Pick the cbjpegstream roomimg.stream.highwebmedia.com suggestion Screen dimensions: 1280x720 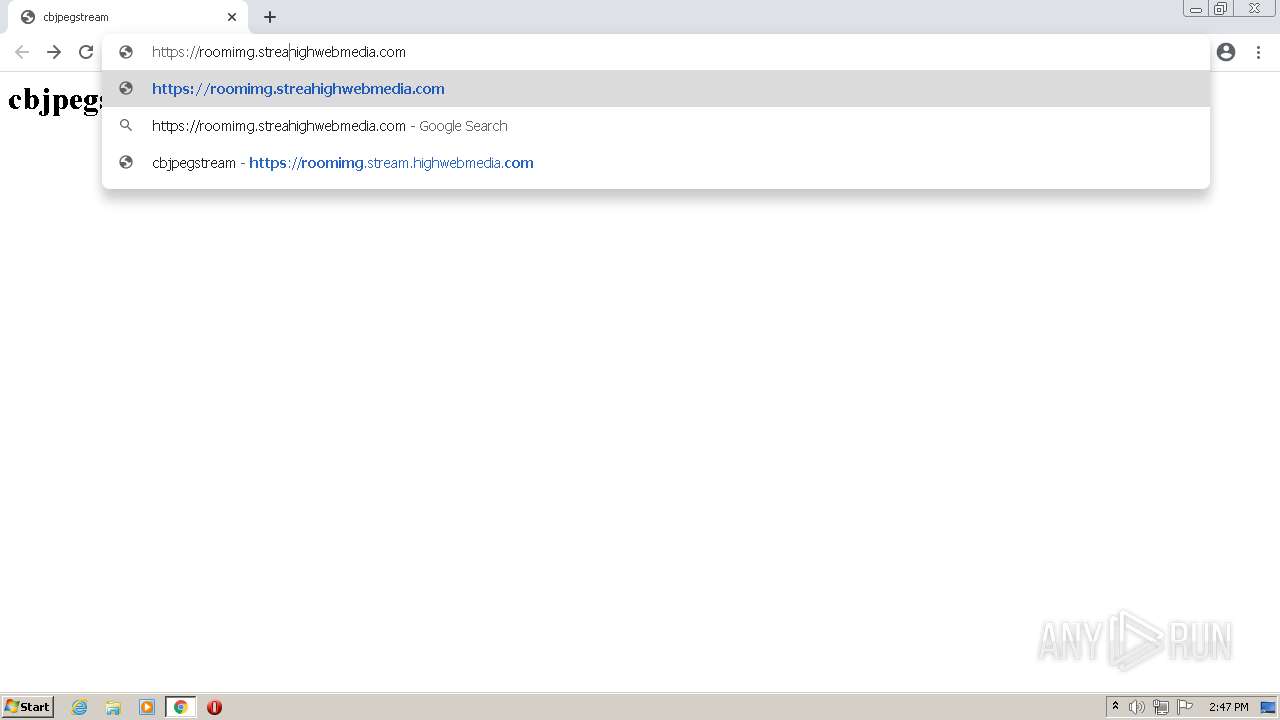pyautogui.click(x=656, y=163)
